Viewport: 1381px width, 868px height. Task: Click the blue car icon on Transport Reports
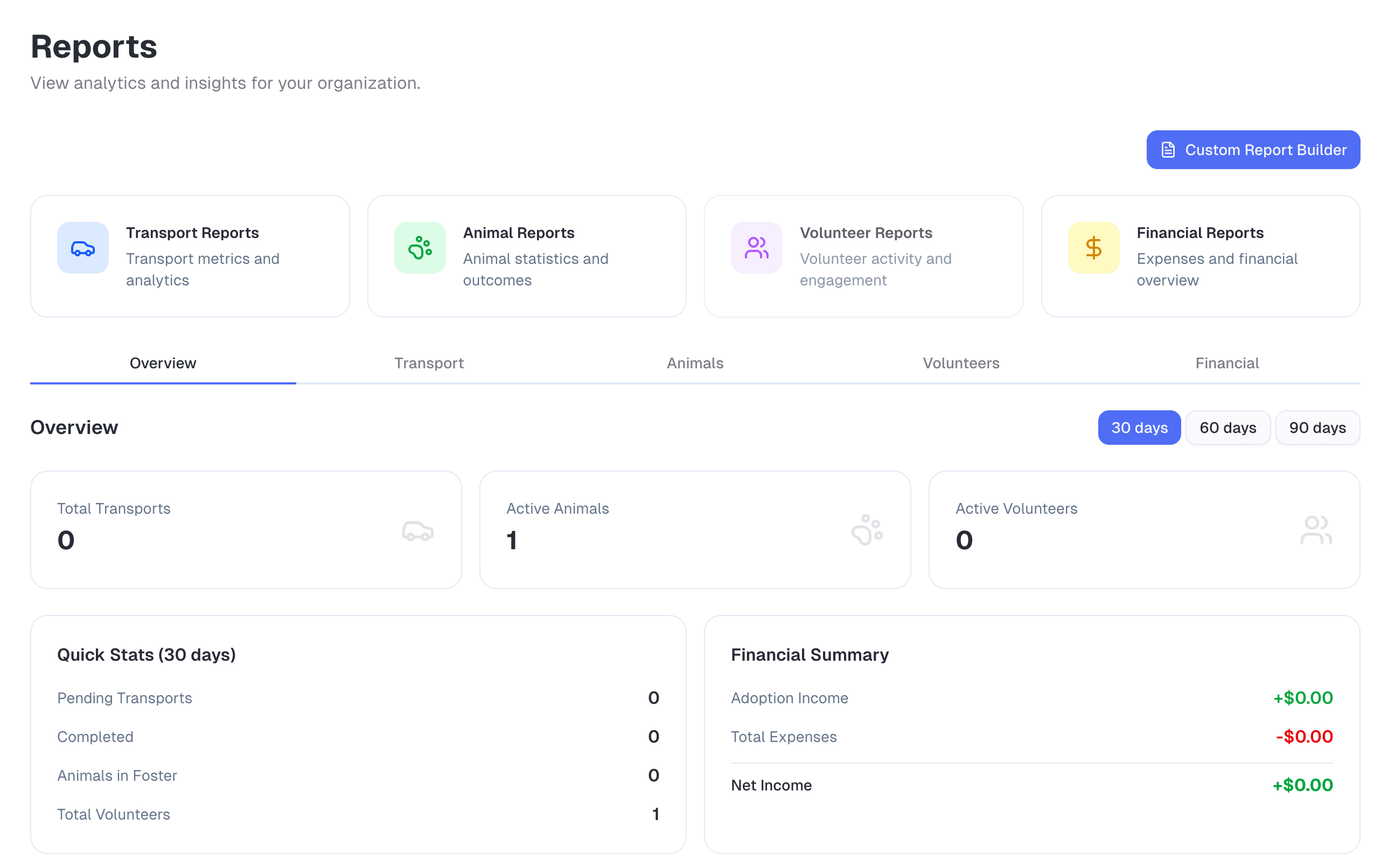[x=82, y=248]
